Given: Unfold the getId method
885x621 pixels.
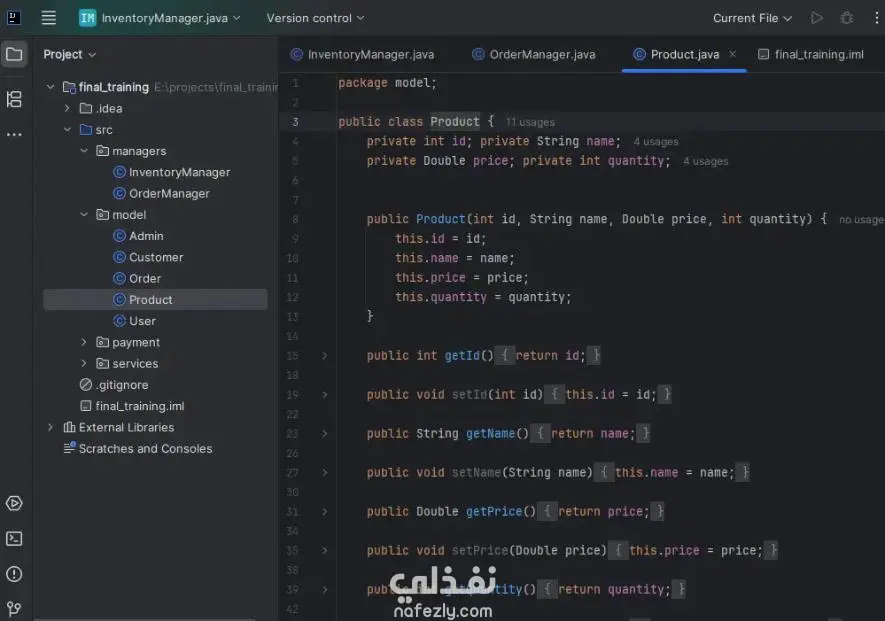Looking at the screenshot, I should click(325, 356).
